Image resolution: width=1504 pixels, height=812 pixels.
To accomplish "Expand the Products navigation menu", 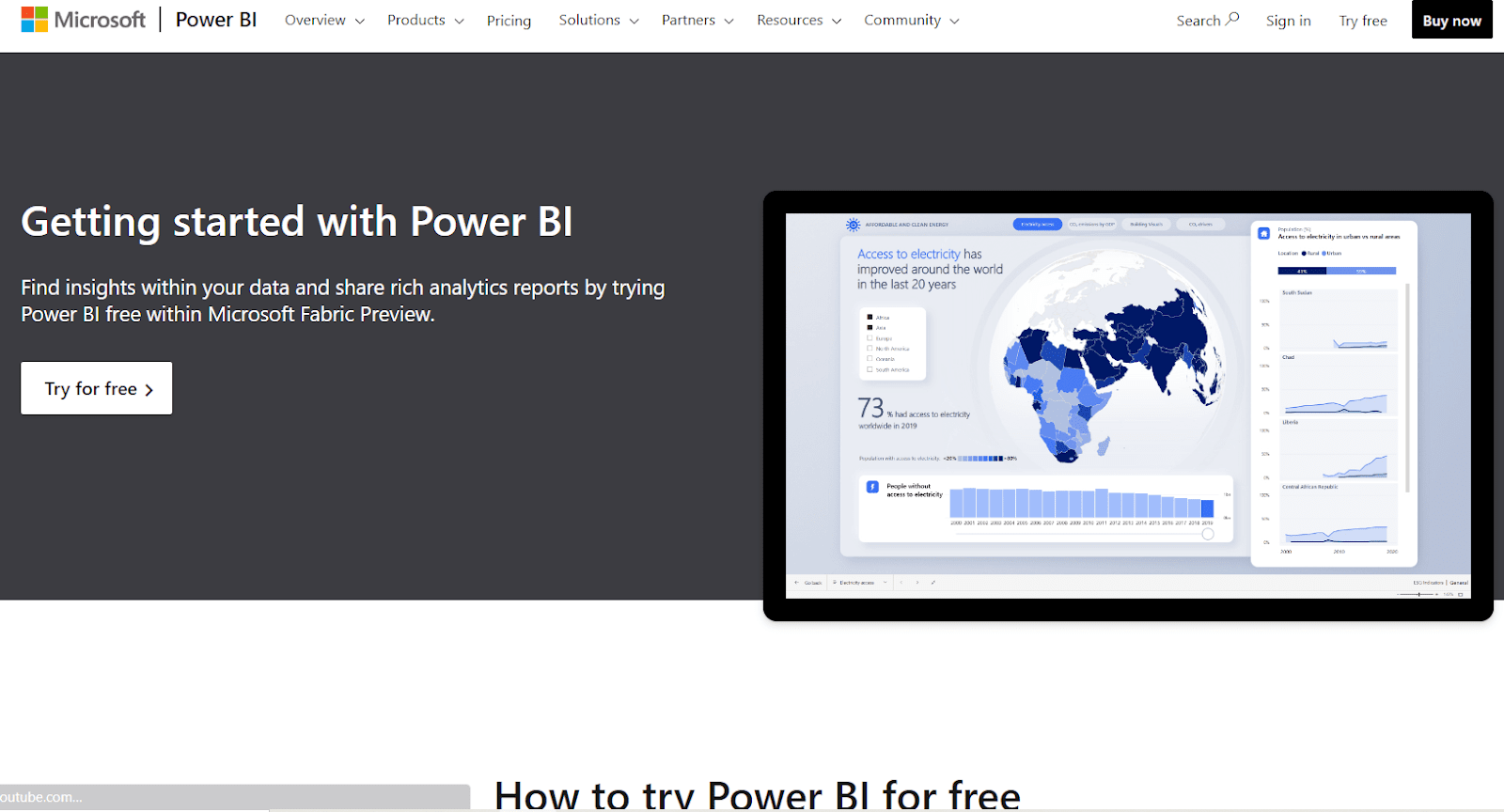I will point(425,20).
